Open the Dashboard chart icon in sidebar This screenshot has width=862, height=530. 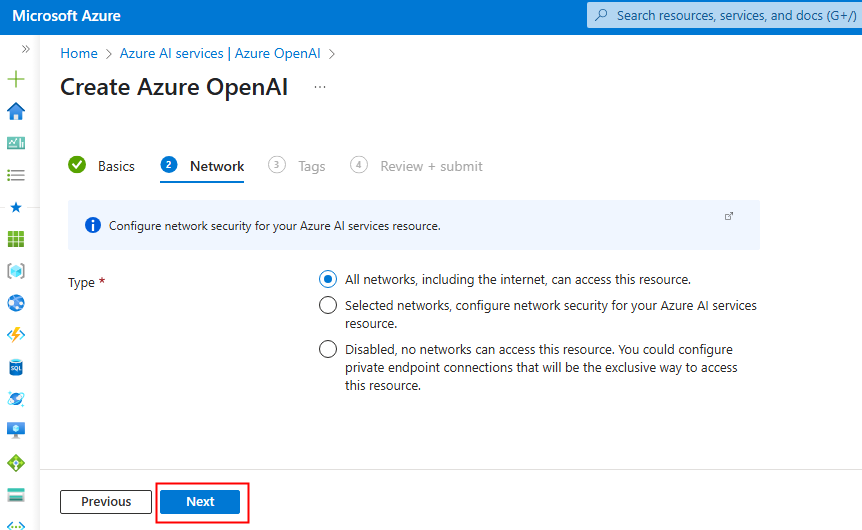[16, 143]
